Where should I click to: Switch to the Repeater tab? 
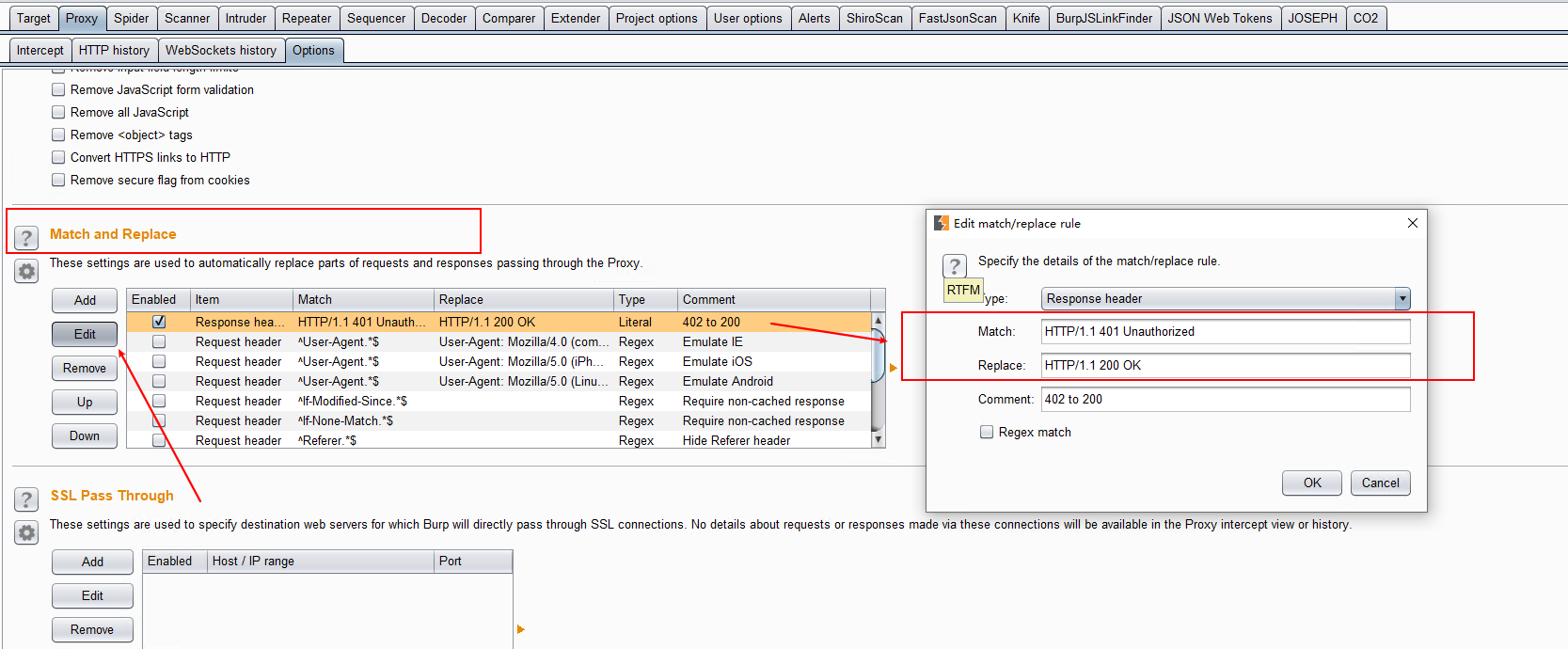click(307, 18)
